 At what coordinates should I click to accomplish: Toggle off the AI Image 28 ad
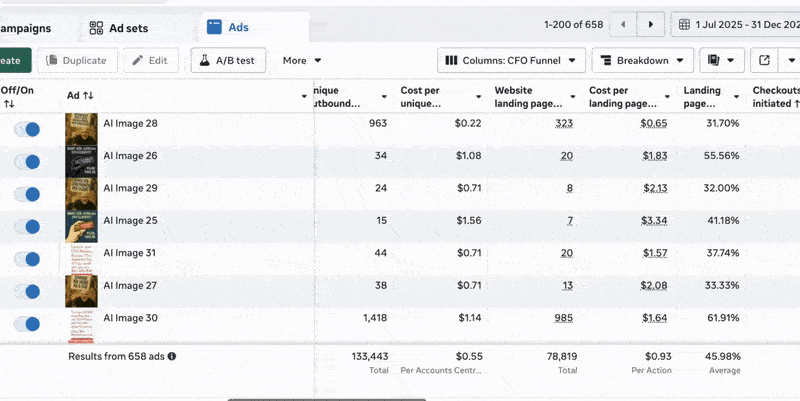27,130
